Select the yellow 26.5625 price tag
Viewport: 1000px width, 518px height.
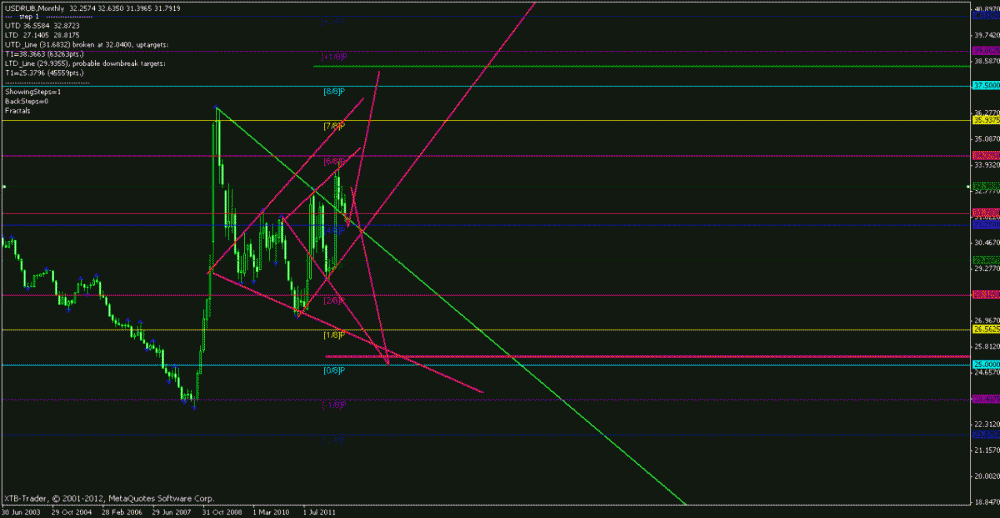(985, 329)
